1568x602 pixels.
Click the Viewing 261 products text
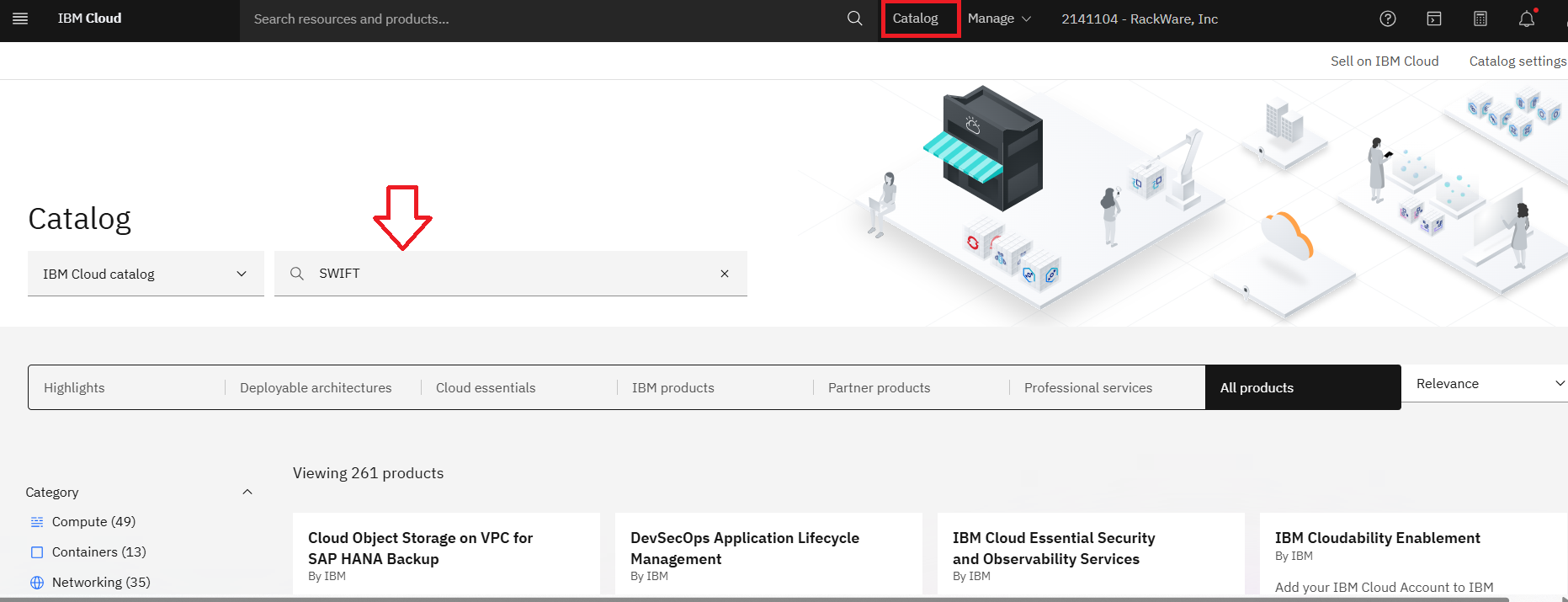point(368,473)
